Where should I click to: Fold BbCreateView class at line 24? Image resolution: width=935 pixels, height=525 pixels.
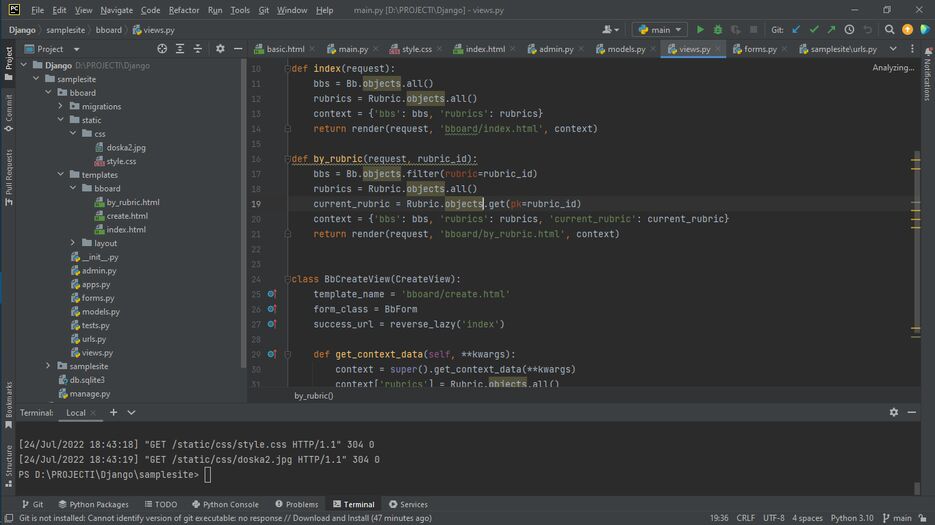[287, 279]
